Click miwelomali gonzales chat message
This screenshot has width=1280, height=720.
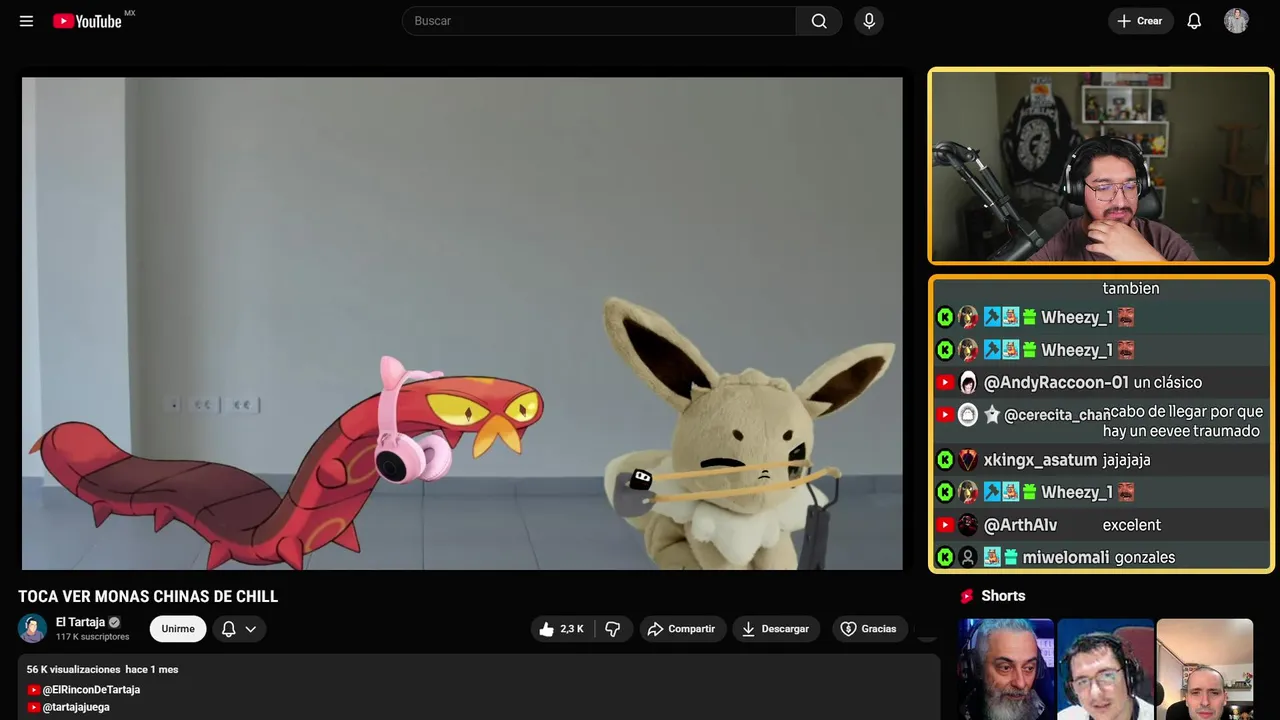[1102, 557]
